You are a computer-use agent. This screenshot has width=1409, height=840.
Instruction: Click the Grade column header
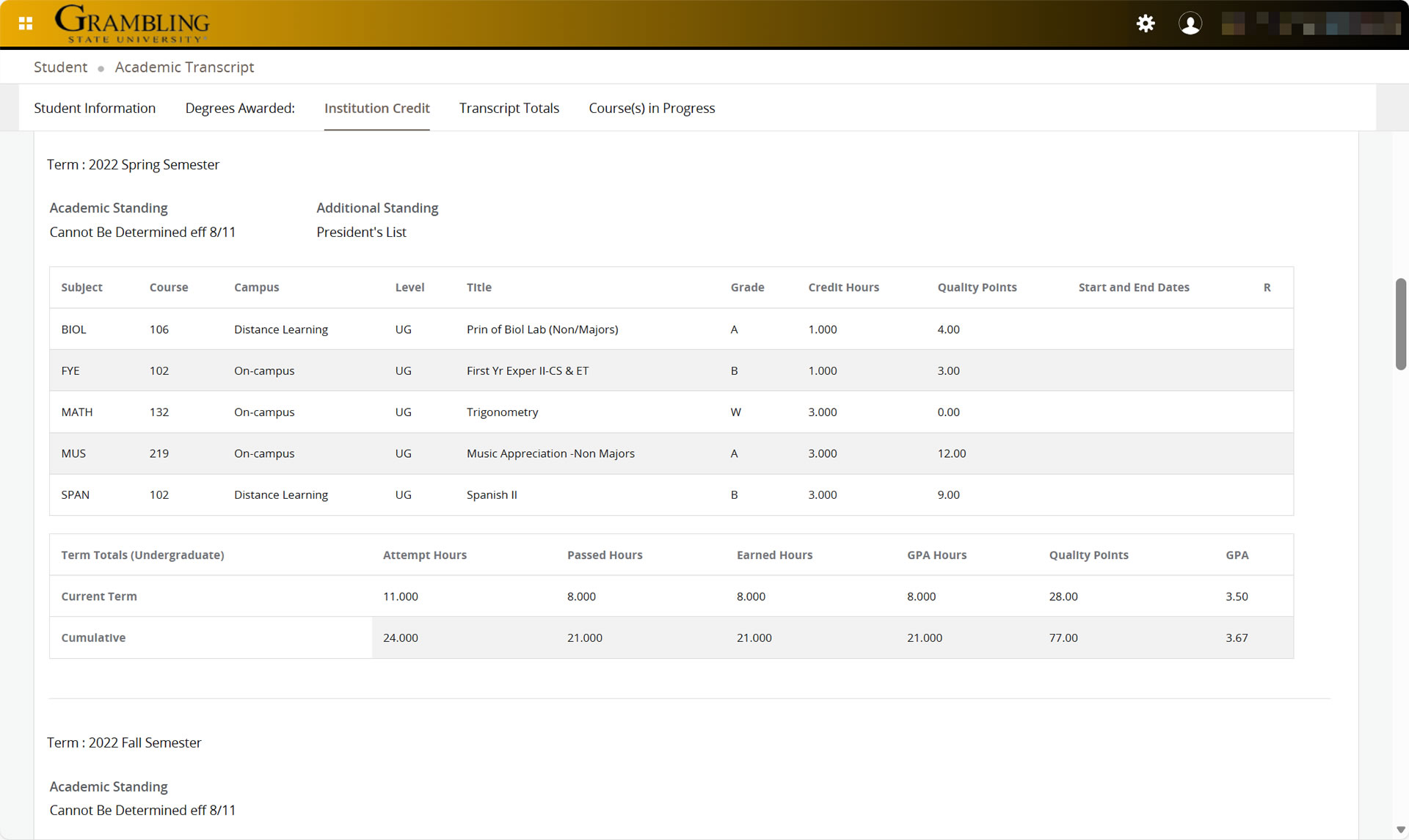(x=748, y=288)
